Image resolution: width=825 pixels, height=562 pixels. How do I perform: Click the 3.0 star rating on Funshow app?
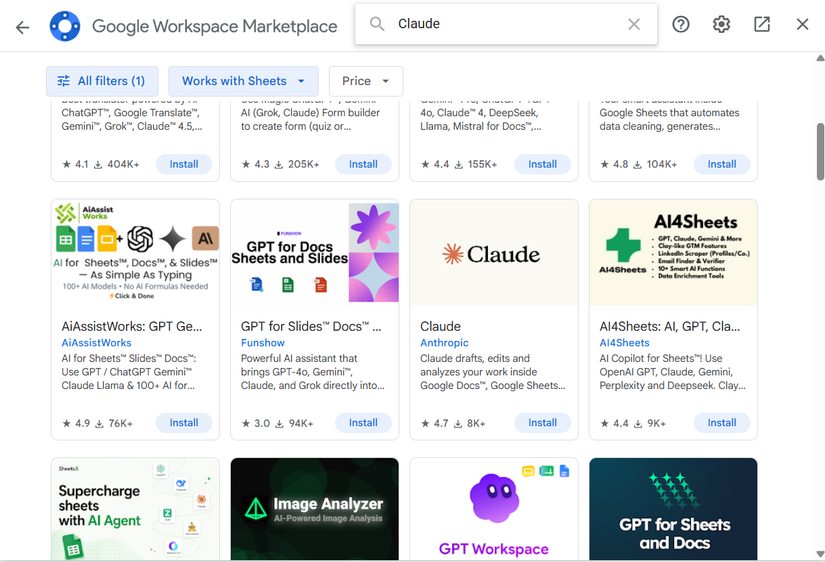[256, 423]
